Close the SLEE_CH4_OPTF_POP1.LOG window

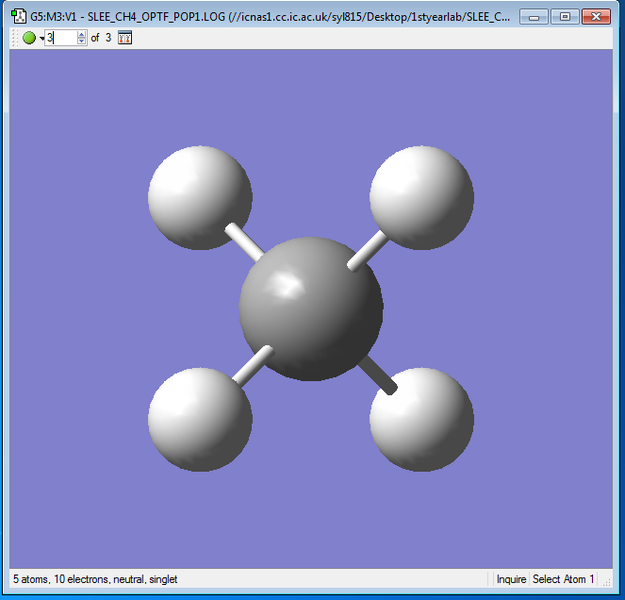click(x=596, y=17)
